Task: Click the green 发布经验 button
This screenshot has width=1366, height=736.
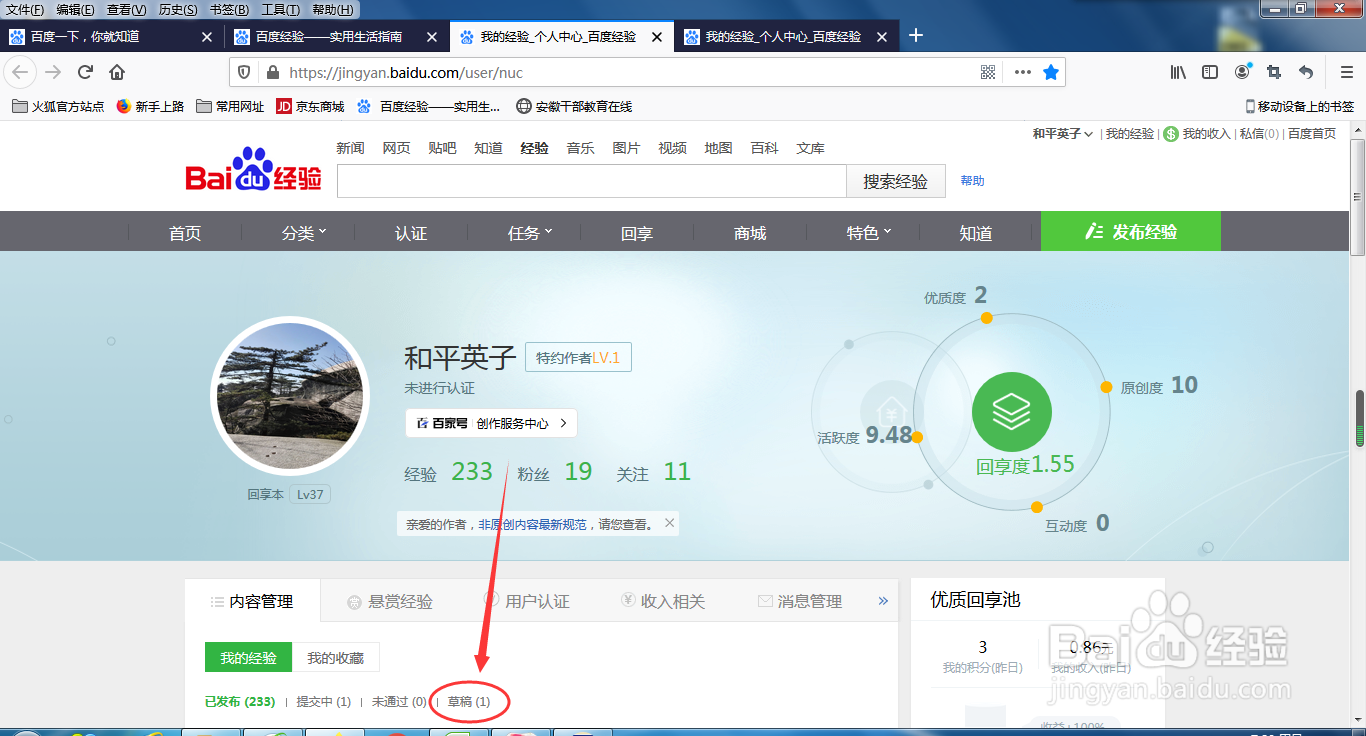Action: pos(1131,231)
